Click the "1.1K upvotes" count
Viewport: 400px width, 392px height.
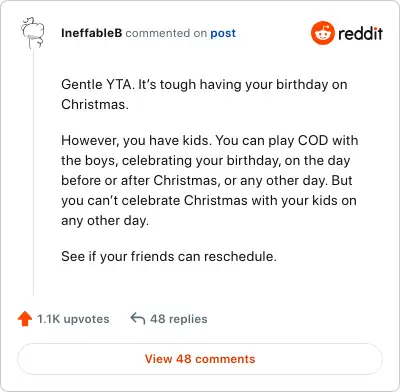point(73,319)
